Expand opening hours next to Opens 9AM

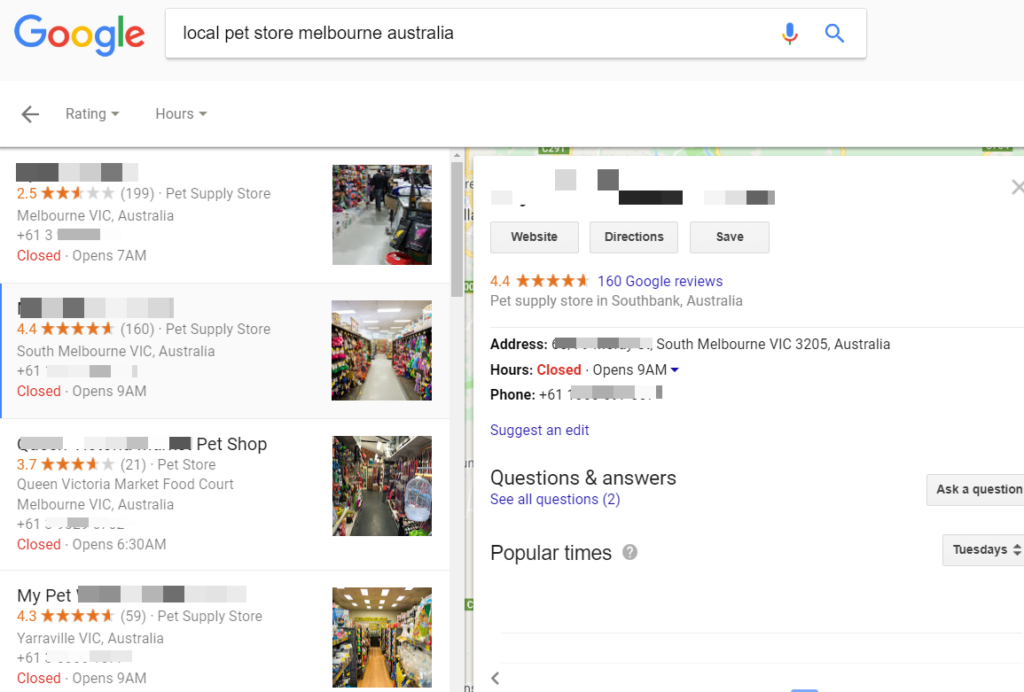(x=675, y=370)
